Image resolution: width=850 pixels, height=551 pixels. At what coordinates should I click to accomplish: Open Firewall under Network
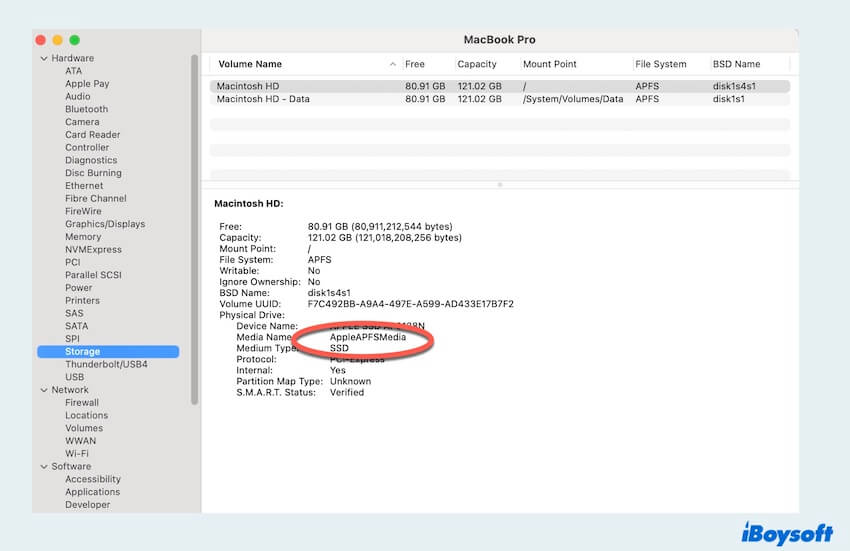82,402
